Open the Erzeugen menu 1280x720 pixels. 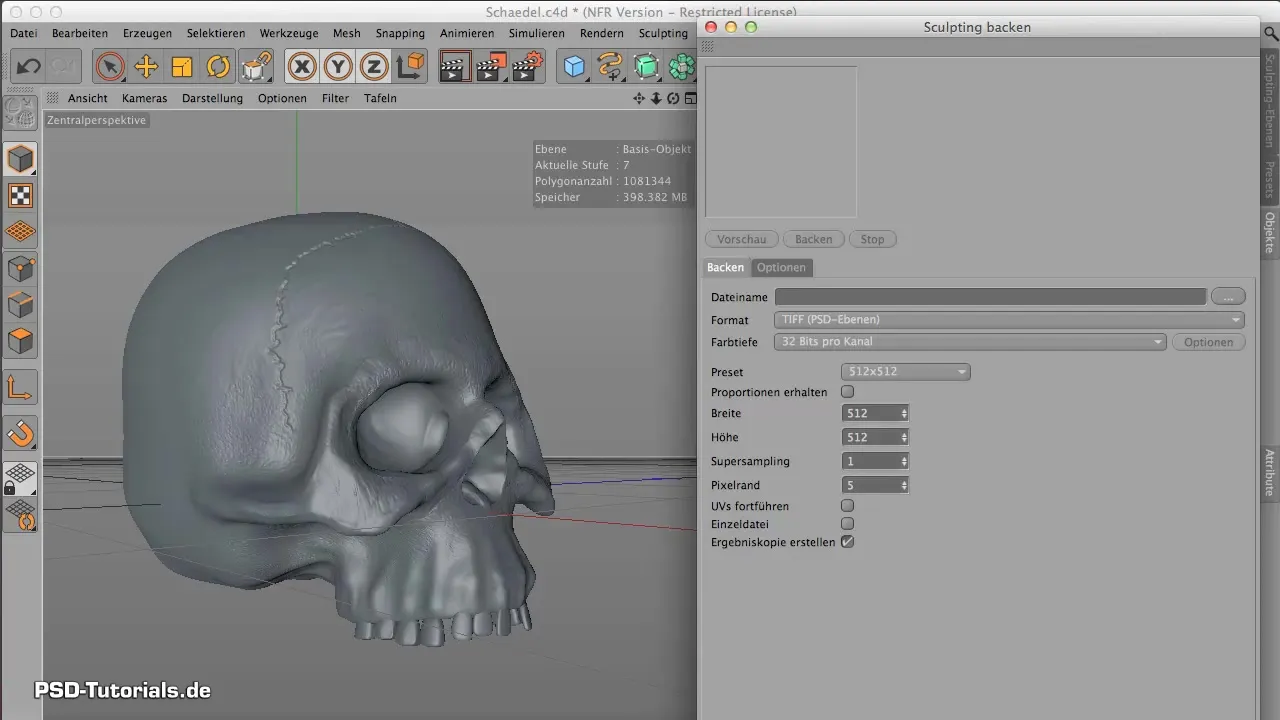[148, 33]
